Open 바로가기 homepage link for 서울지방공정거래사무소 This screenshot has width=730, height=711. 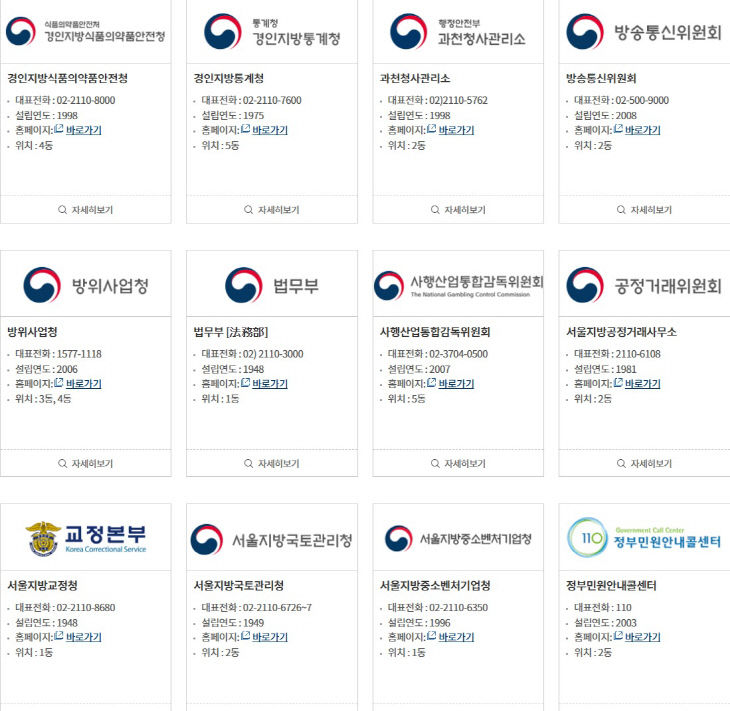click(642, 384)
